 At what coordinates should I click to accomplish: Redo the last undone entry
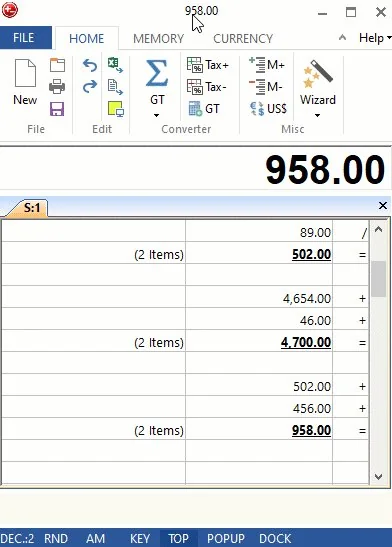(x=90, y=86)
